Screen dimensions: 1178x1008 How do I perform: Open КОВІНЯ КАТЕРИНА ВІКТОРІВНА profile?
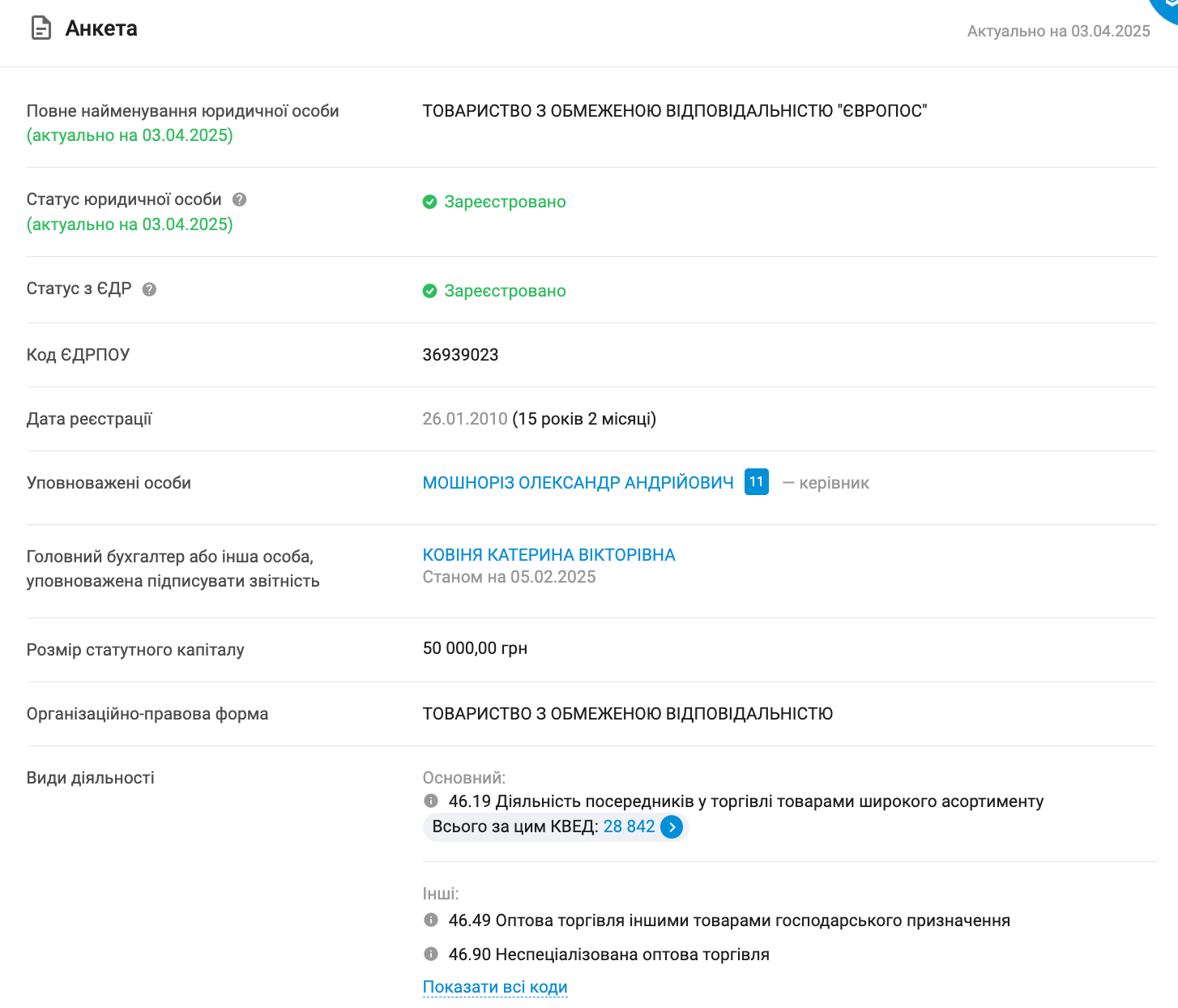(x=548, y=554)
